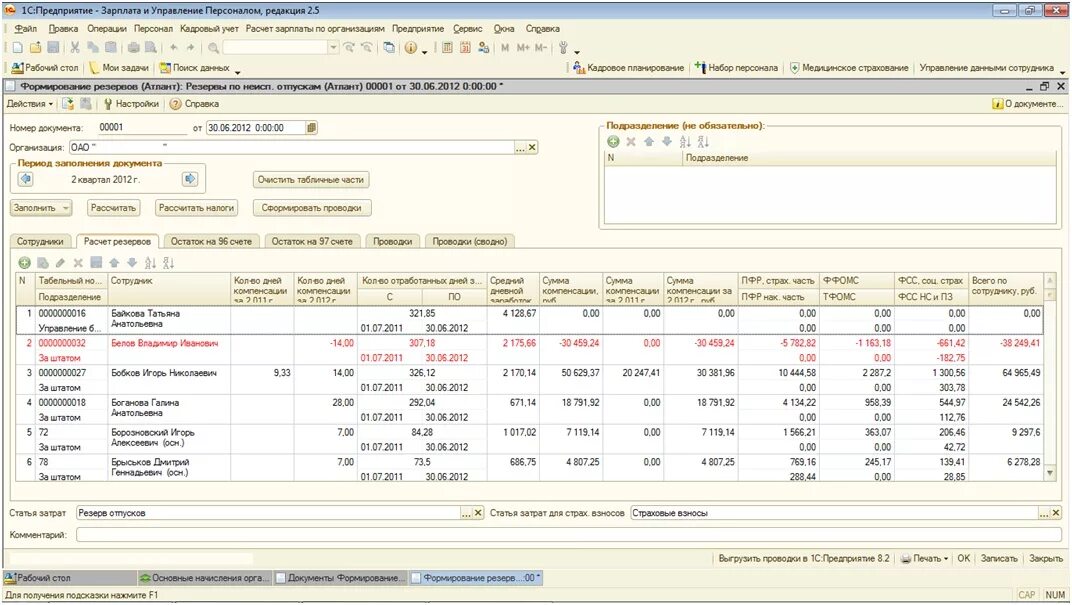This screenshot has width=1072, height=605.
Task: Click the Рассчитать button
Action: pyautogui.click(x=113, y=208)
